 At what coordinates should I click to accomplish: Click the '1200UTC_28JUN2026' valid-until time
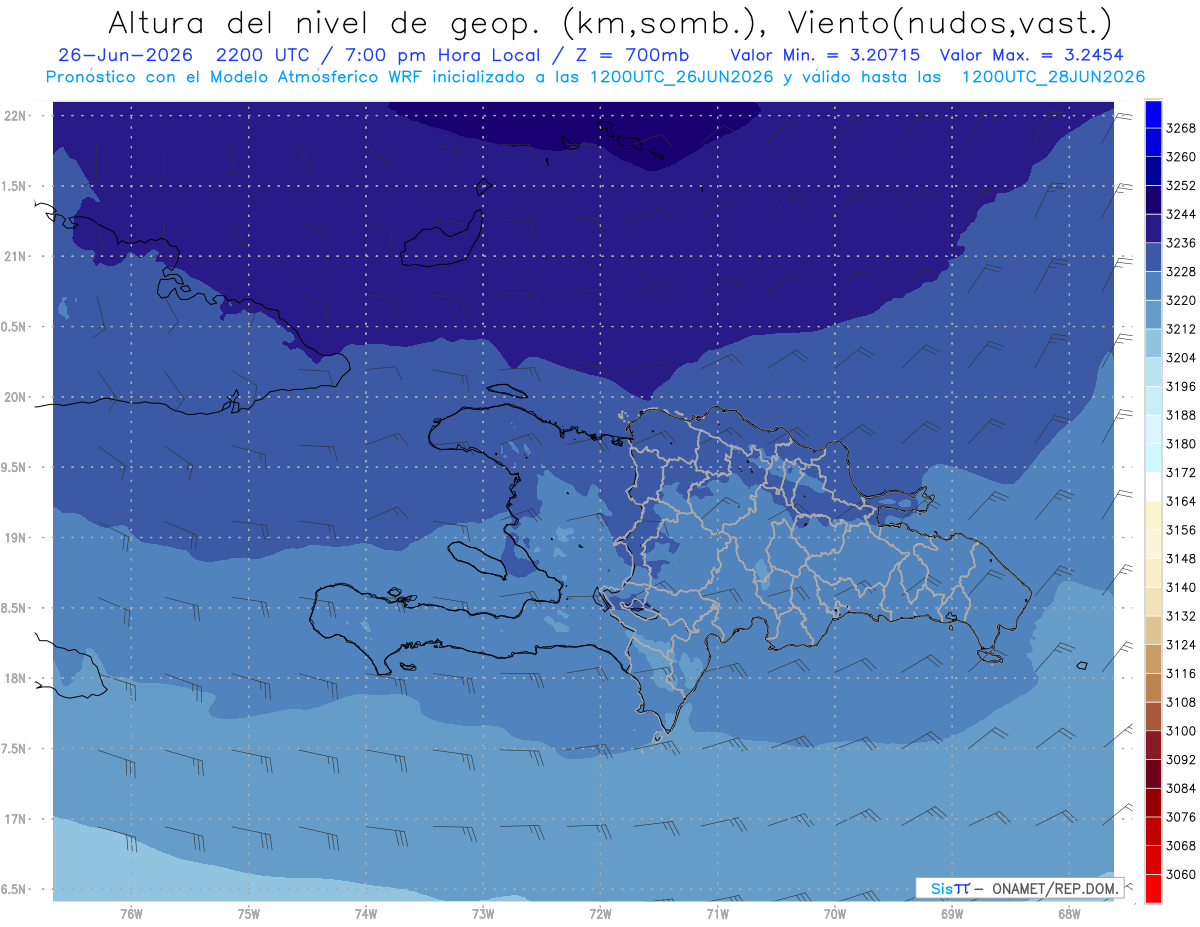[x=1053, y=77]
